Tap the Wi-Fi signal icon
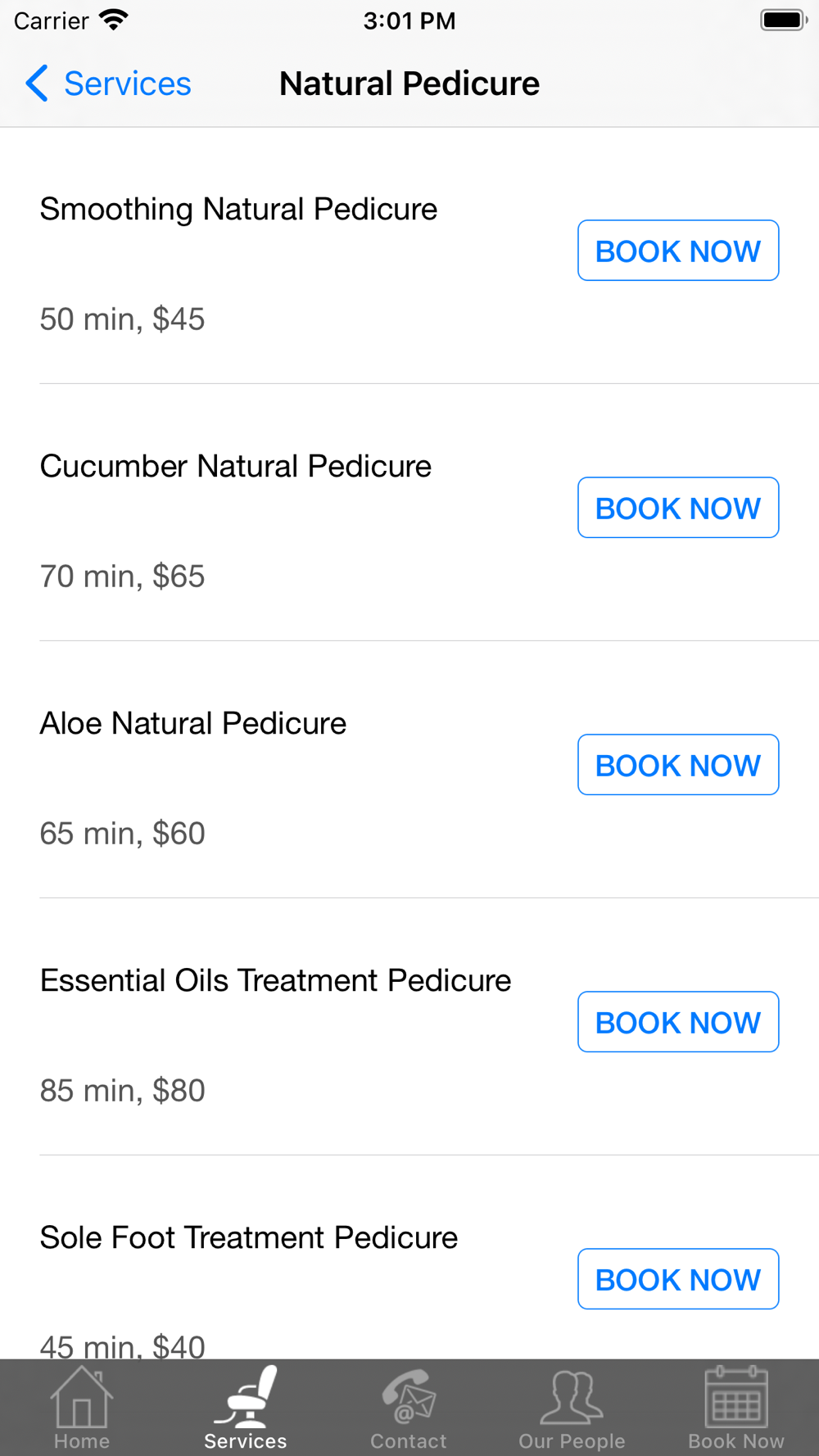The image size is (819, 1456). (x=114, y=20)
